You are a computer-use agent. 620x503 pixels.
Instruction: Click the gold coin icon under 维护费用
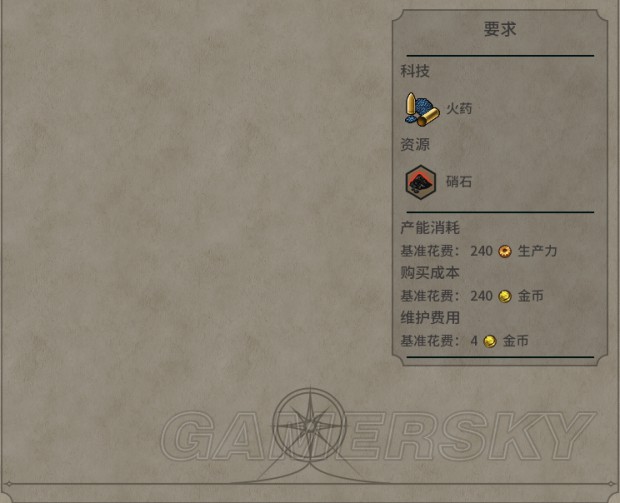[490, 341]
